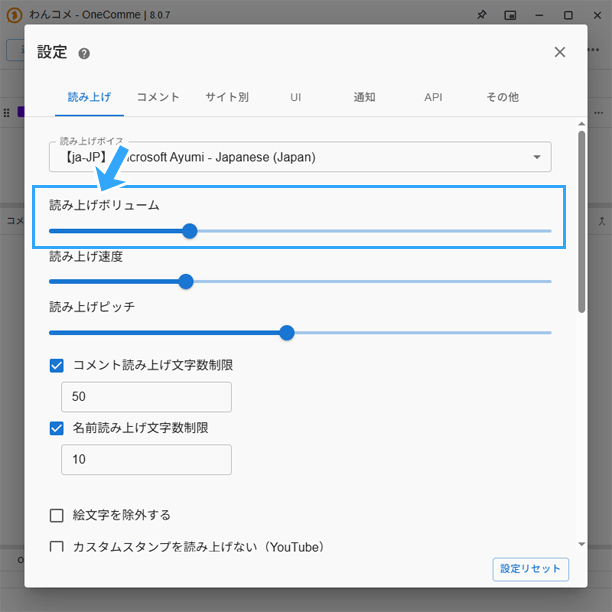The height and width of the screenshot is (612, 612).
Task: Close the settings dialog with the X
Action: coord(560,52)
